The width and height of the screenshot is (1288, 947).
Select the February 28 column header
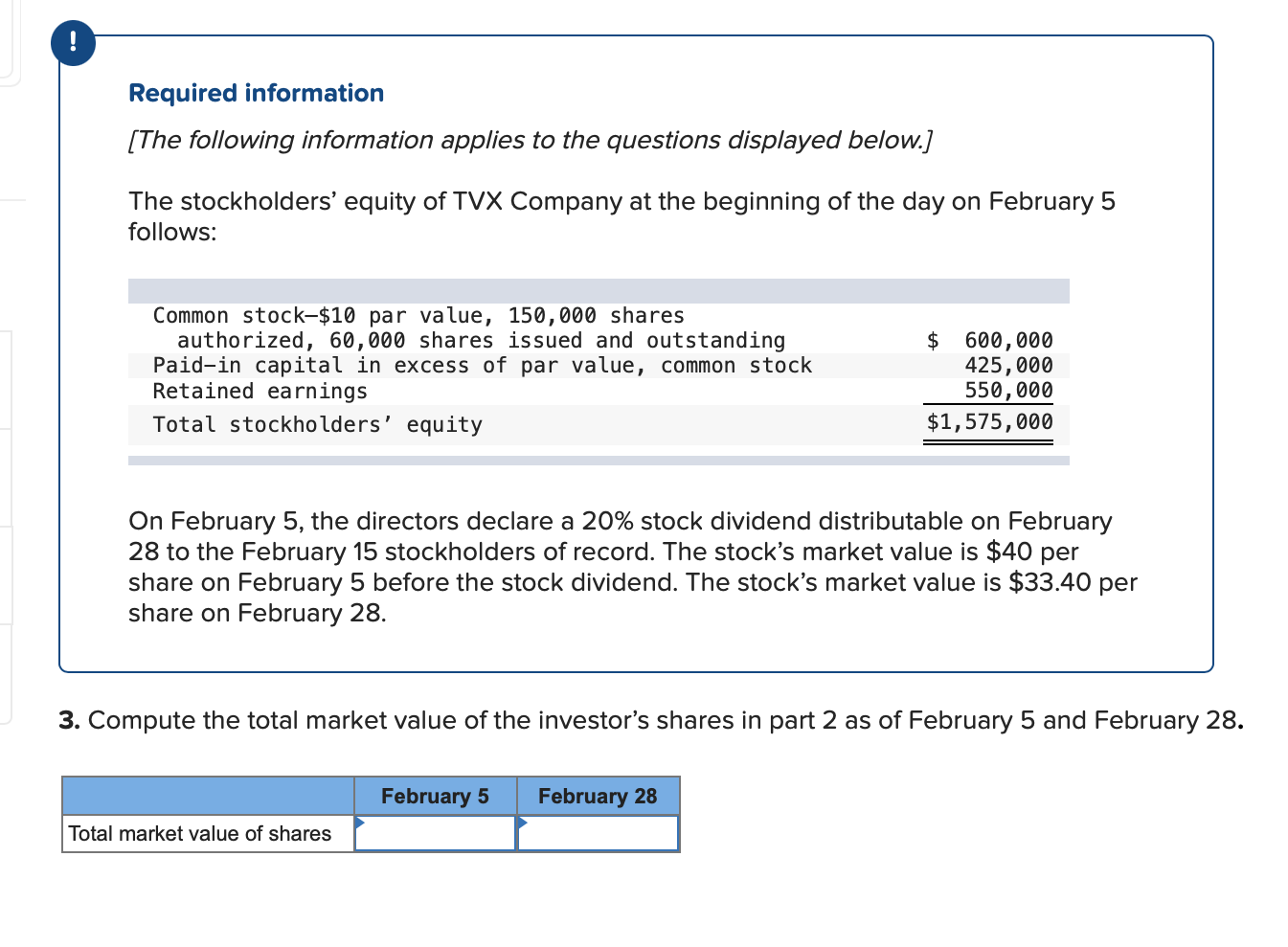pyautogui.click(x=598, y=796)
